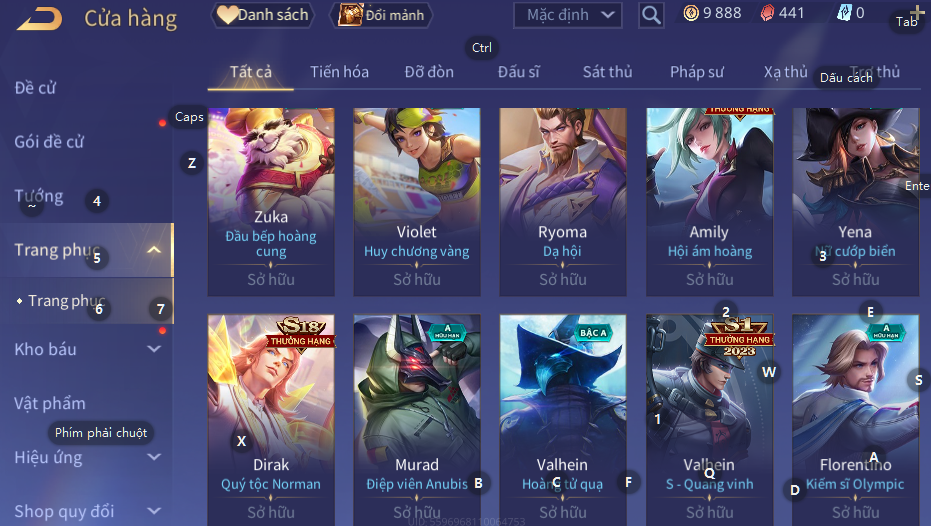The width and height of the screenshot is (931, 526).
Task: Click the blue voucher currency icon
Action: tap(844, 13)
